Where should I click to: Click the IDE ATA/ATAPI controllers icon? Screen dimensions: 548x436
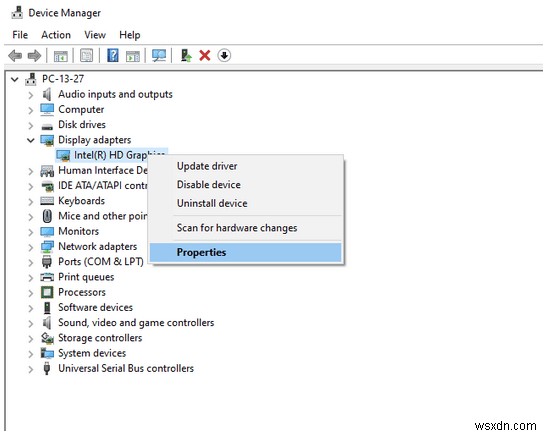(x=47, y=186)
